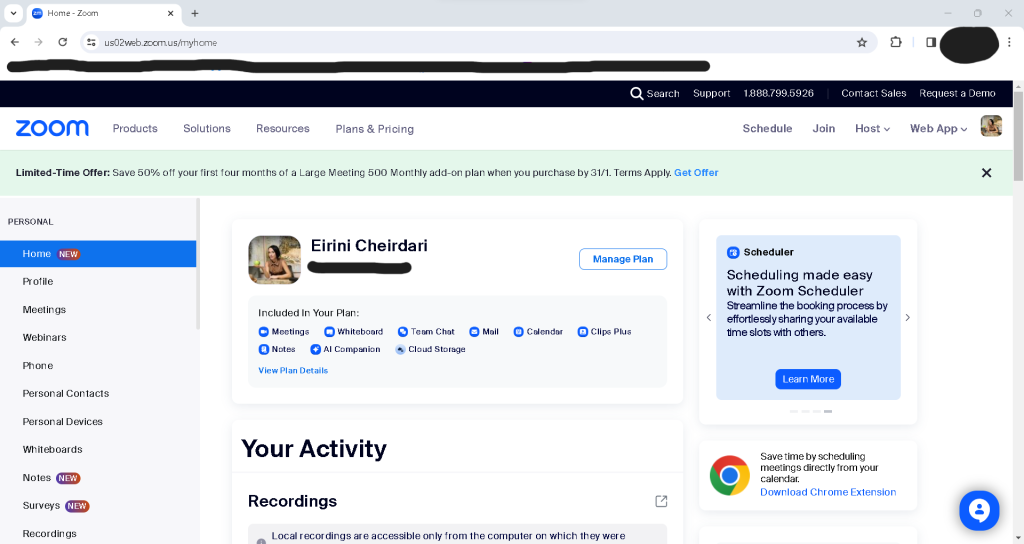Select Meetings in the sidebar
Image resolution: width=1024 pixels, height=544 pixels.
44,310
